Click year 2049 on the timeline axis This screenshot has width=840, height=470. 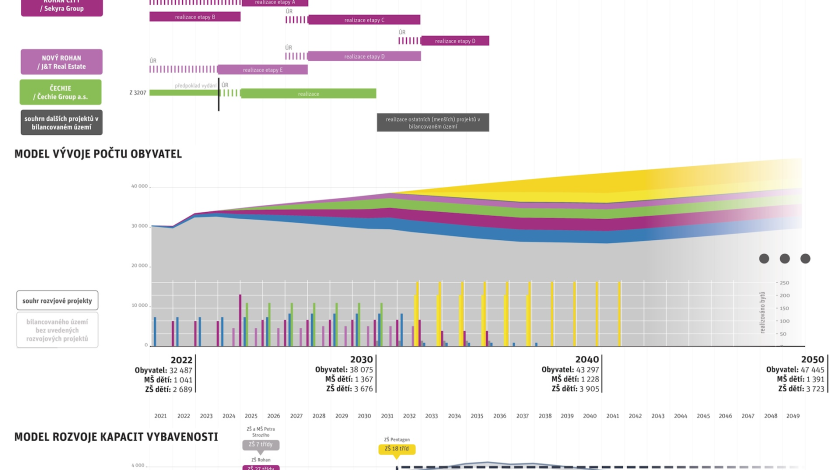[x=793, y=416]
